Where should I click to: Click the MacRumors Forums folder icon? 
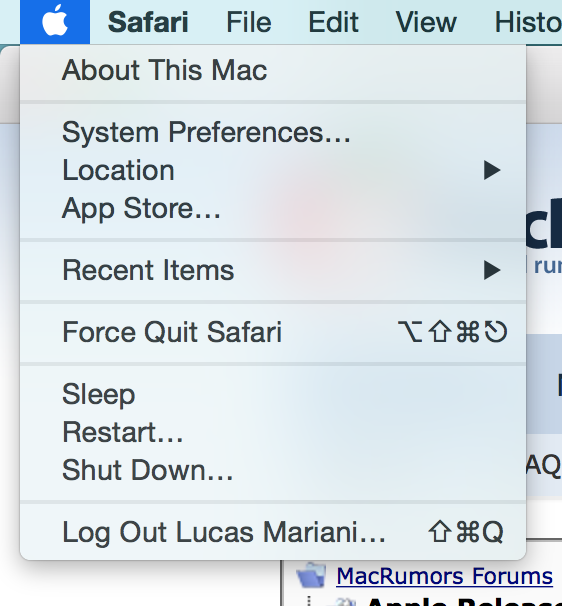[x=312, y=575]
